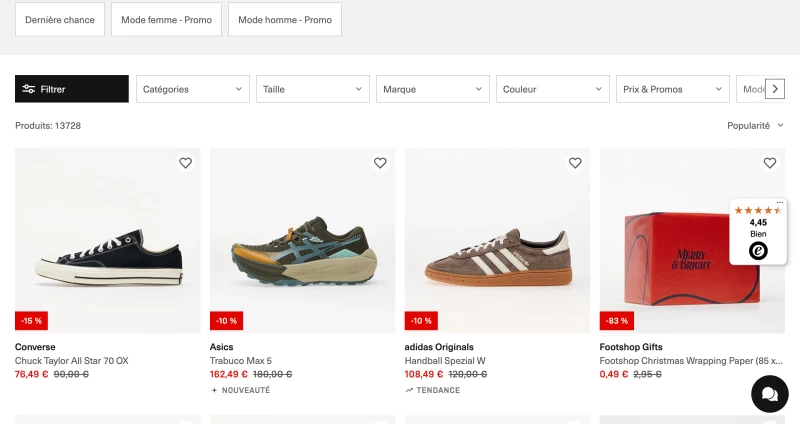Screen dimensions: 800x424
Task: Open the Taille filter dropdown
Action: pyautogui.click(x=313, y=89)
